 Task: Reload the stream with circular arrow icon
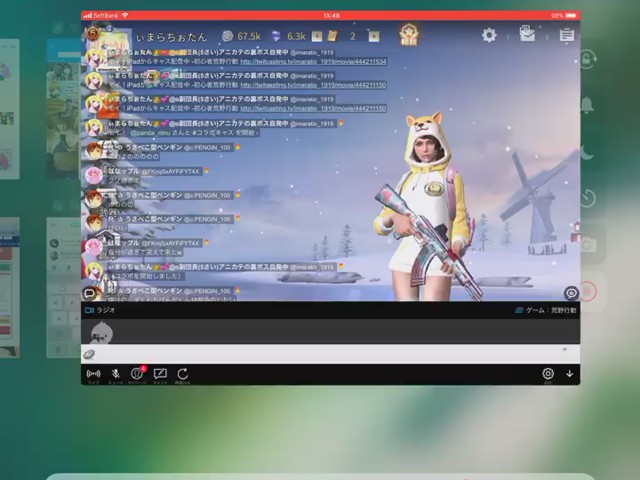pyautogui.click(x=182, y=373)
